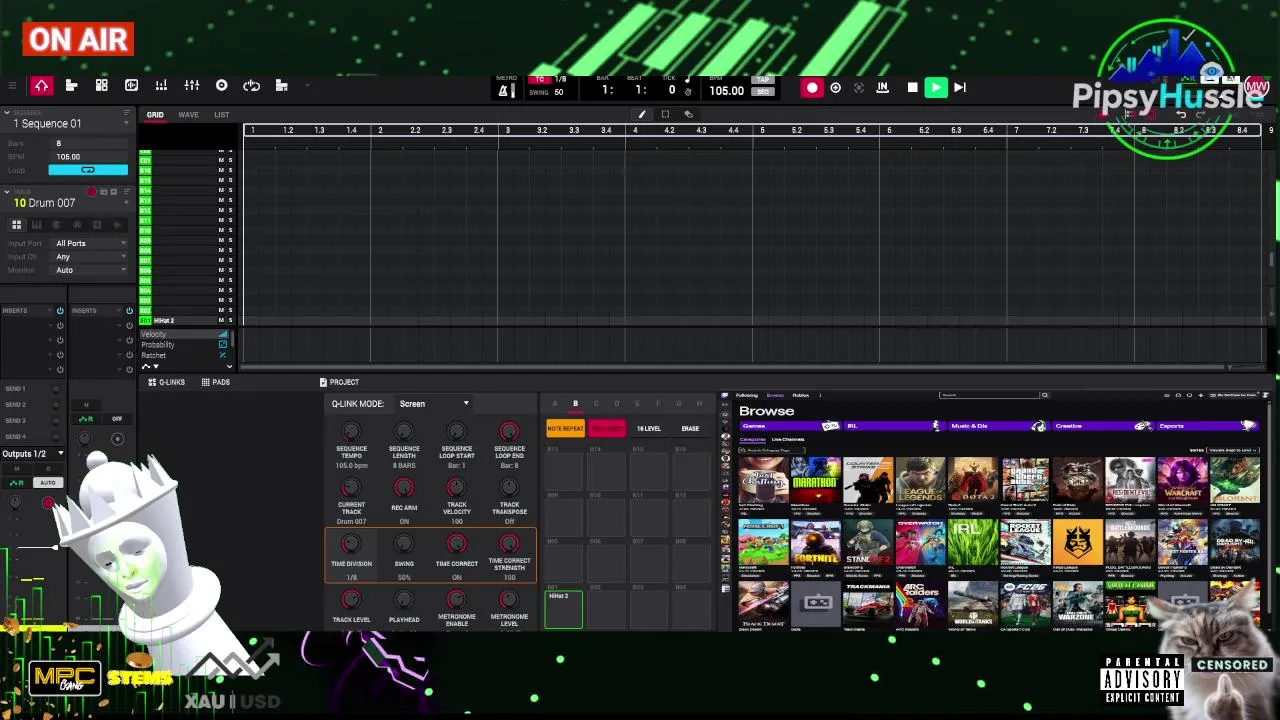
Task: Toggle the Automation dotted-circle button
Action: click(859, 88)
